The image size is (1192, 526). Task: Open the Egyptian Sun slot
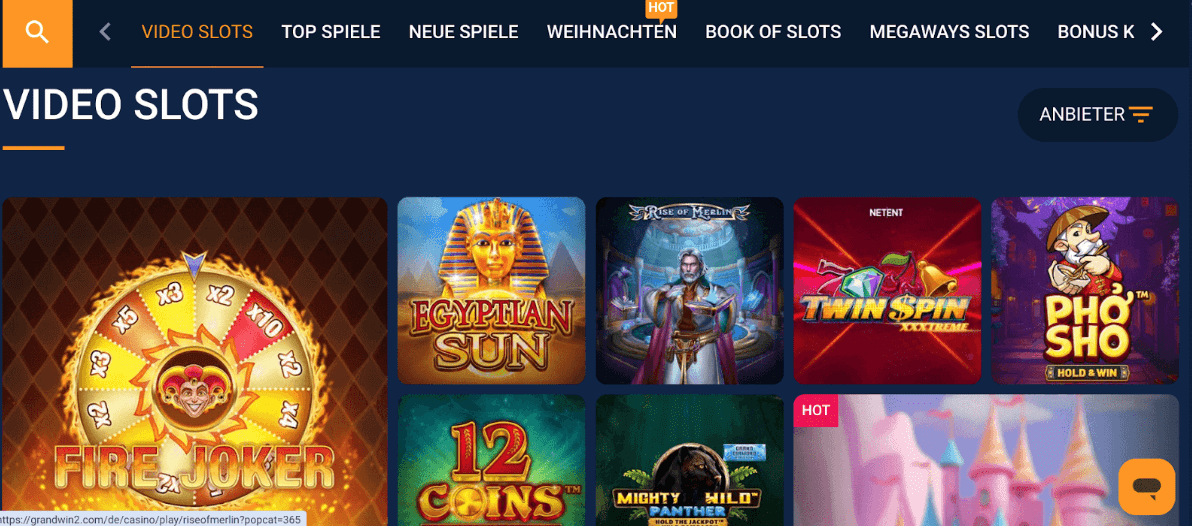tap(491, 291)
